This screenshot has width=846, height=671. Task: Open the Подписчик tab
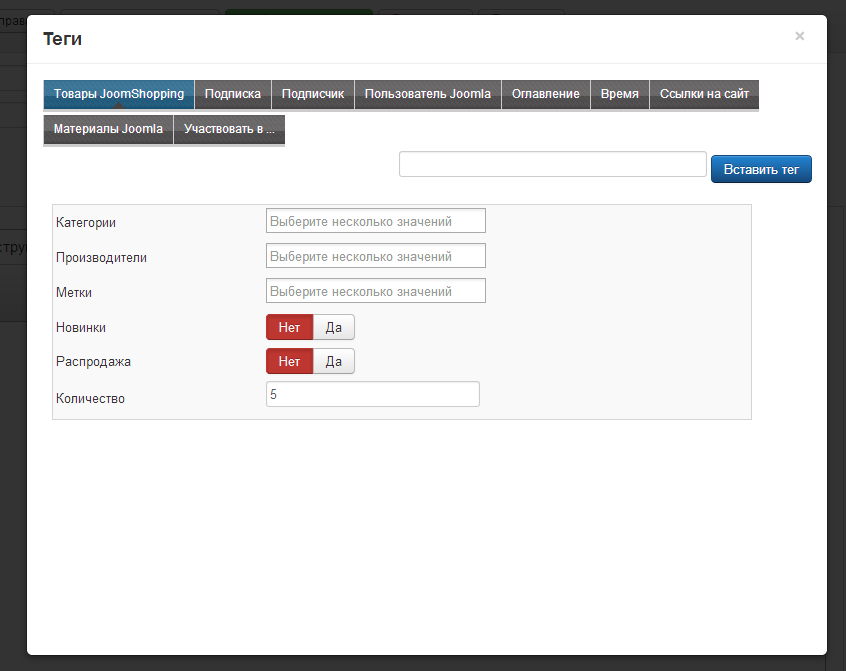coord(313,94)
